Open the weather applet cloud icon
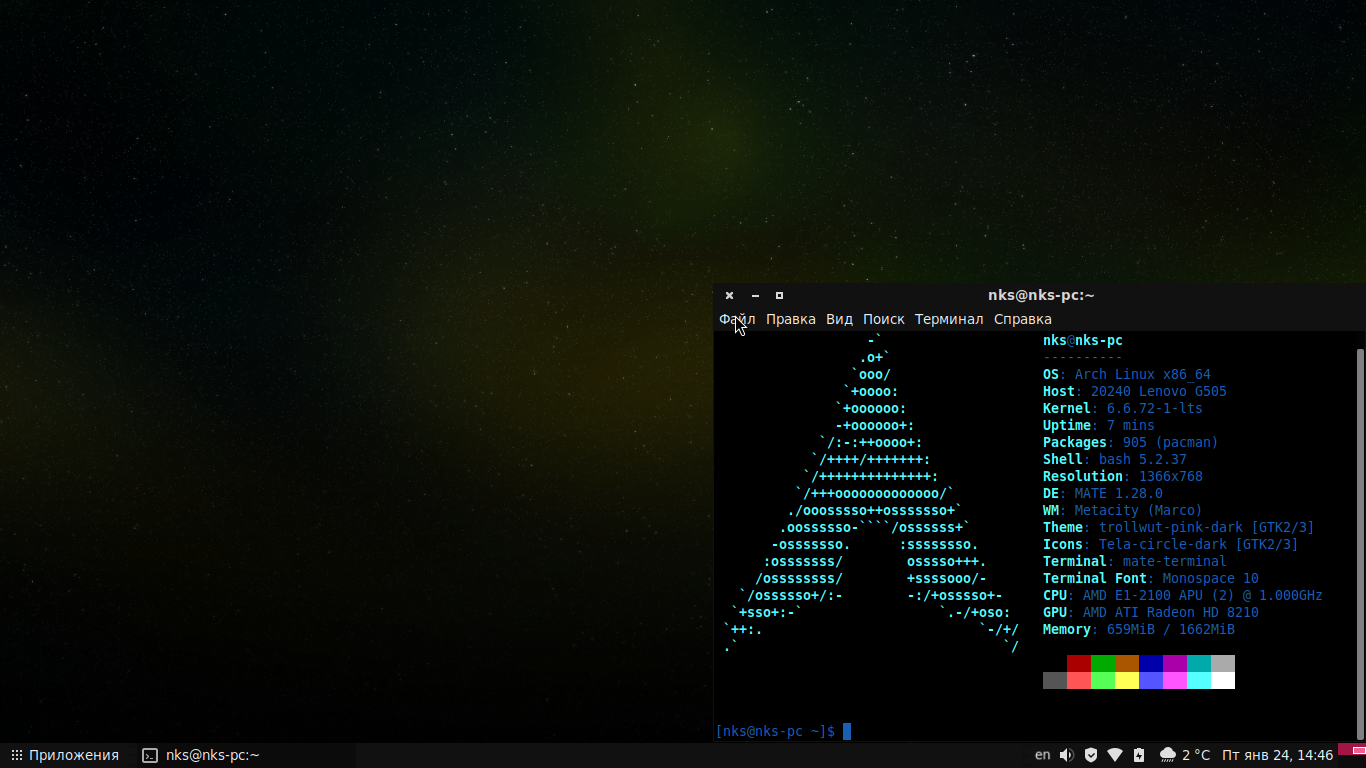Viewport: 1366px width, 768px height. 1168,755
